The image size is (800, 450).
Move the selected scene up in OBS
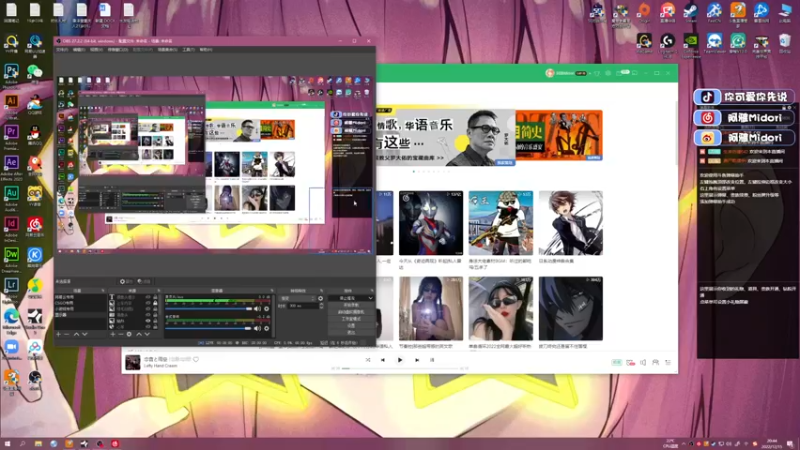coord(77,334)
